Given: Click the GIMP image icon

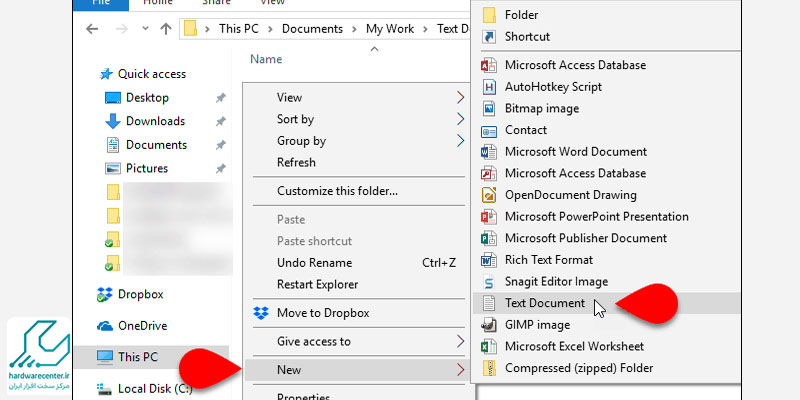Looking at the screenshot, I should [489, 325].
